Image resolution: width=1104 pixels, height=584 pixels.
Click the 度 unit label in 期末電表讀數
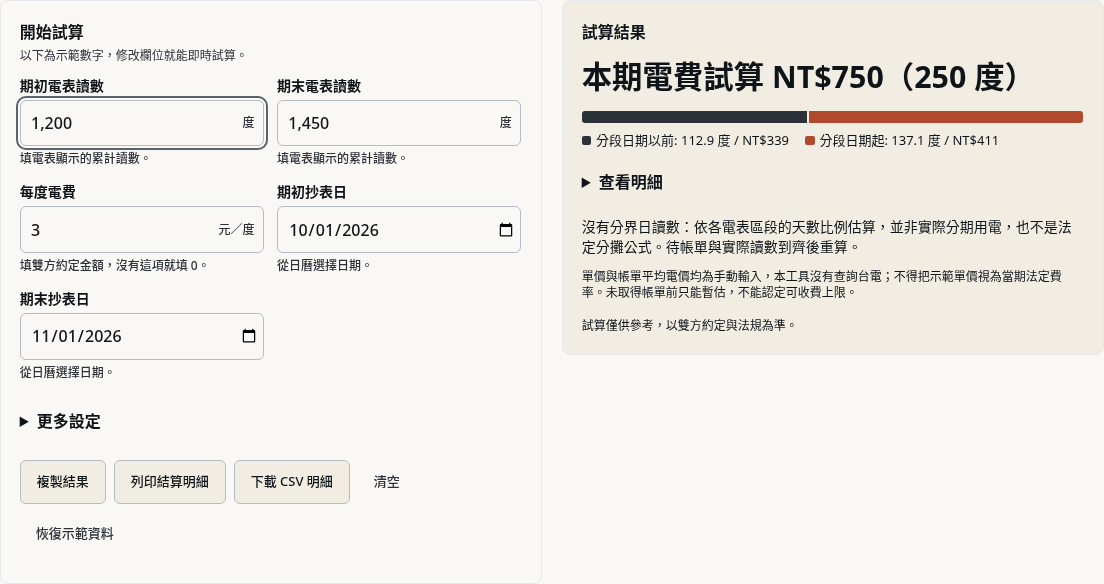(x=506, y=123)
